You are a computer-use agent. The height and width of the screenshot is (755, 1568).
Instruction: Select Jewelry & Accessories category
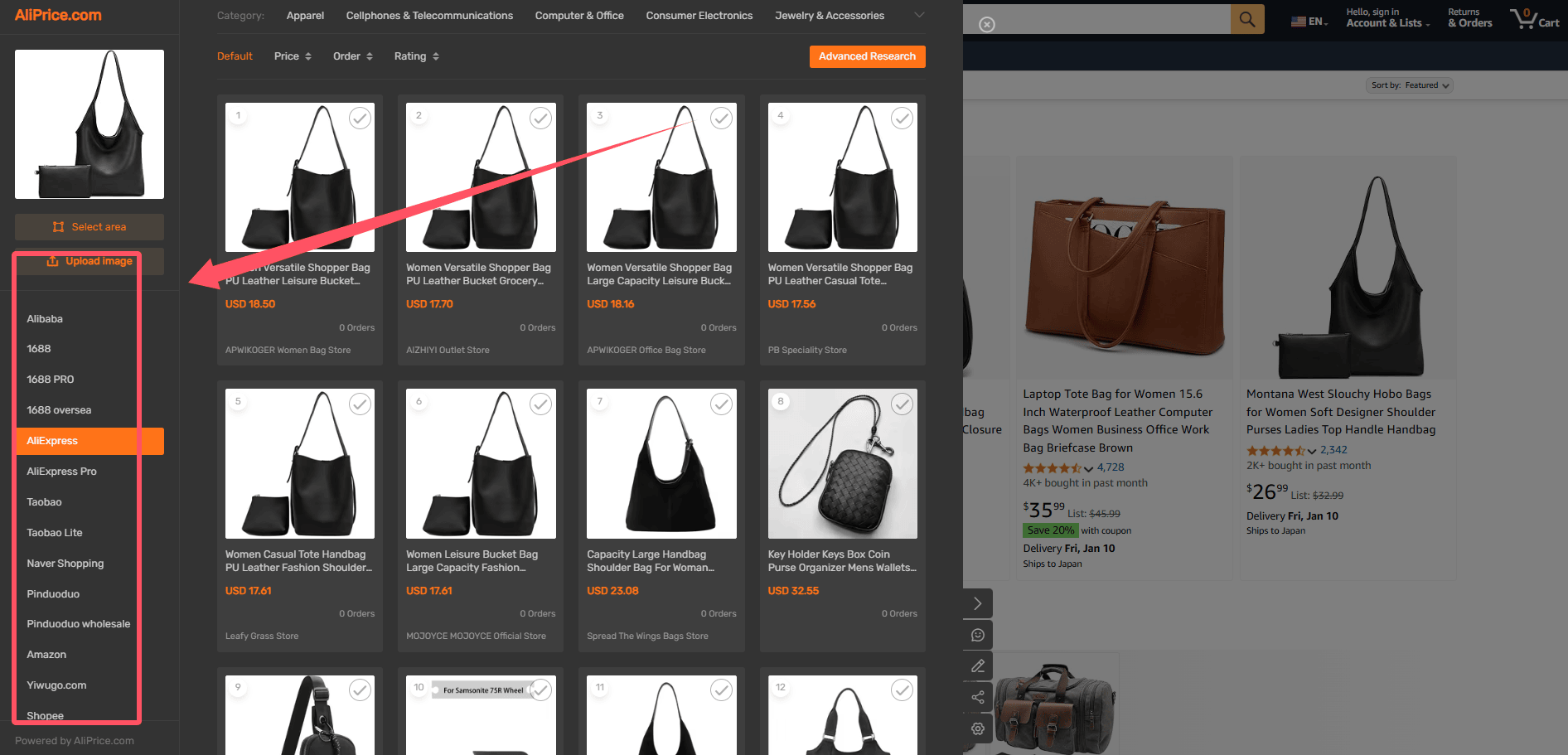[x=830, y=16]
